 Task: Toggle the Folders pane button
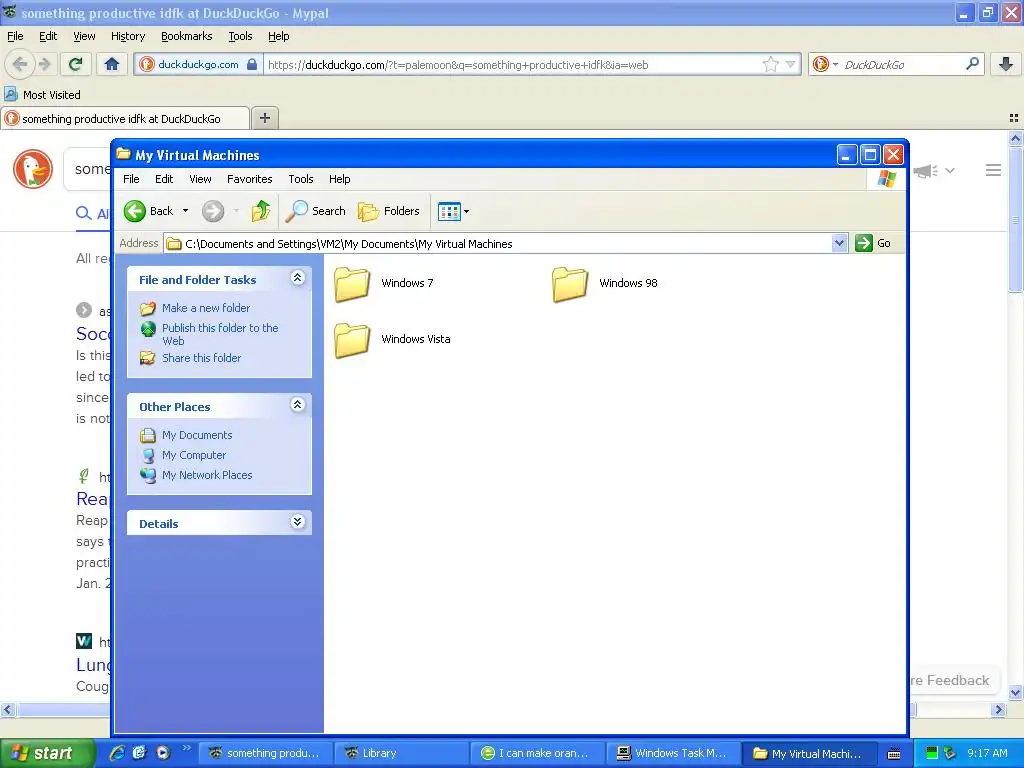(389, 211)
